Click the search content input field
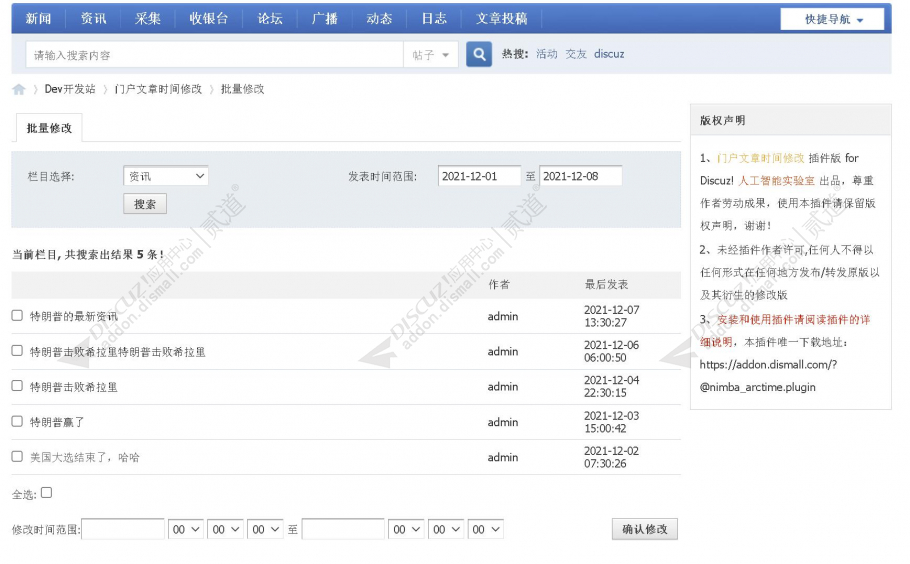Viewport: 910px width, 564px height. pyautogui.click(x=214, y=55)
